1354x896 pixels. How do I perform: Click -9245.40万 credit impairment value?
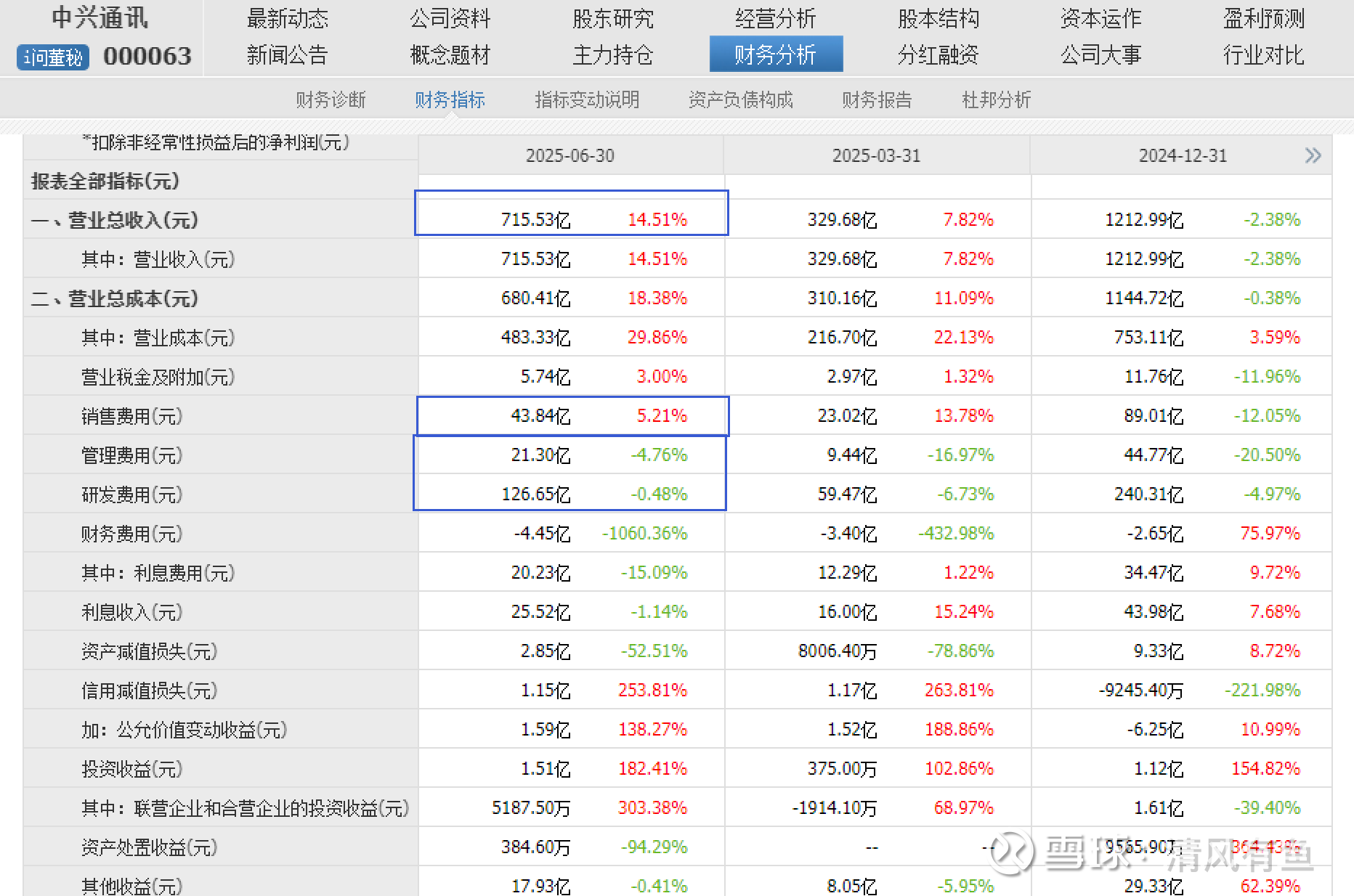click(1141, 690)
